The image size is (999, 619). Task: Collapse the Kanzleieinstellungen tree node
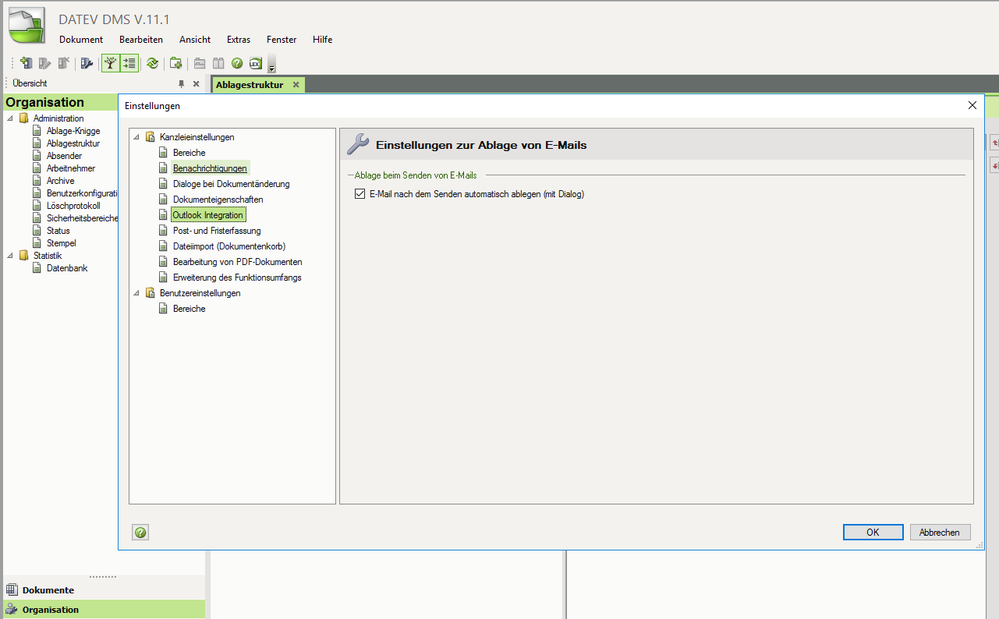(137, 137)
